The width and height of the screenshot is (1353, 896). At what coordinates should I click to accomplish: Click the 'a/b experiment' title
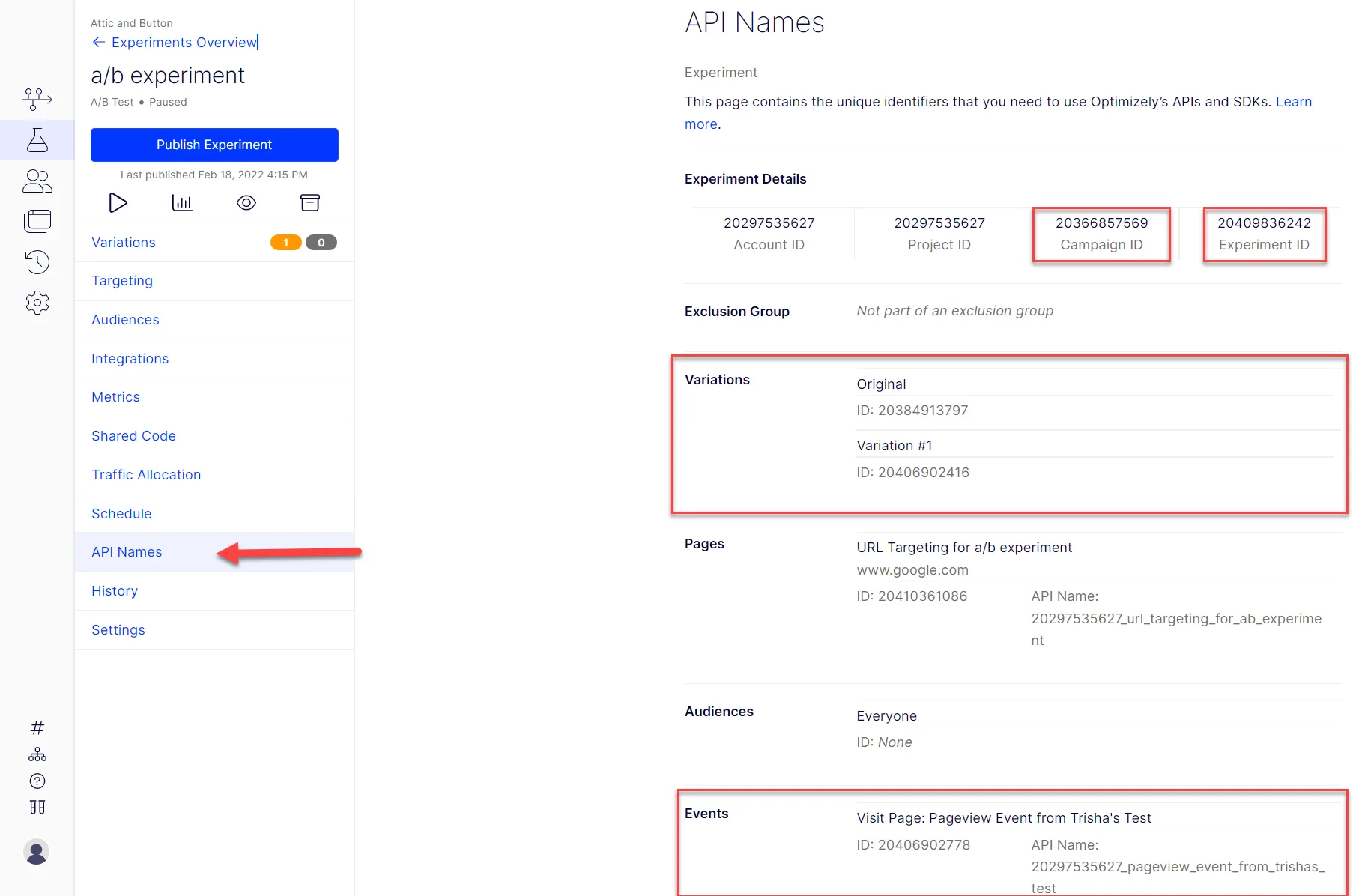coord(168,76)
